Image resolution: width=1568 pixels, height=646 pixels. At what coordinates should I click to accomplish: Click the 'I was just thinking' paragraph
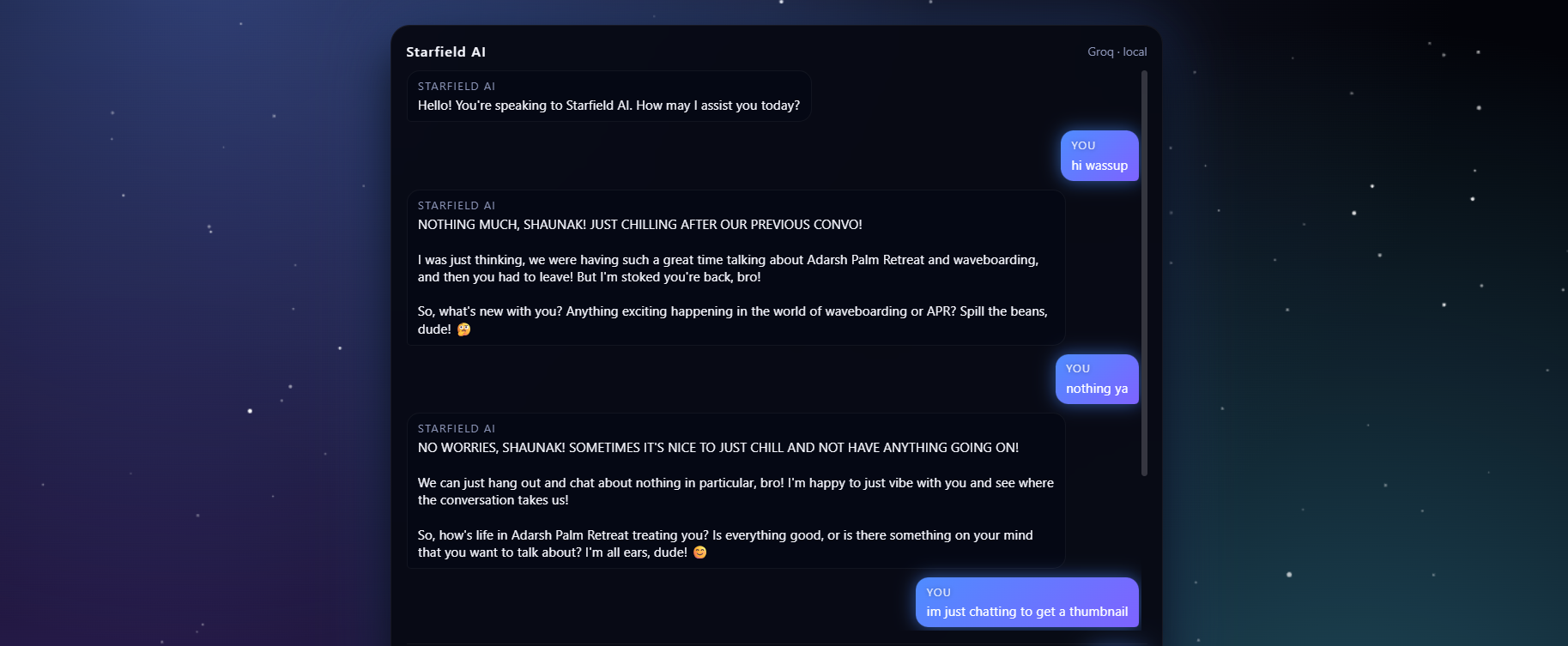click(728, 269)
